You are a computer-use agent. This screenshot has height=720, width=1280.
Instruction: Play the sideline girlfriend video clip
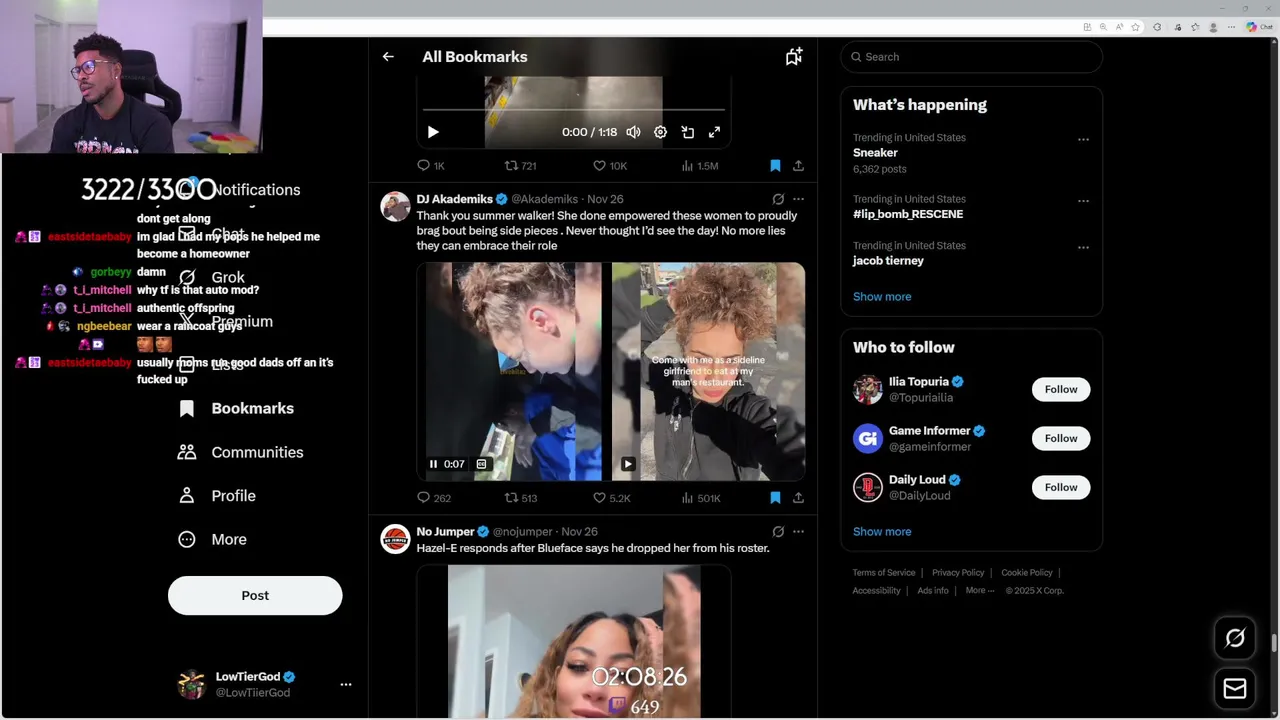(627, 464)
